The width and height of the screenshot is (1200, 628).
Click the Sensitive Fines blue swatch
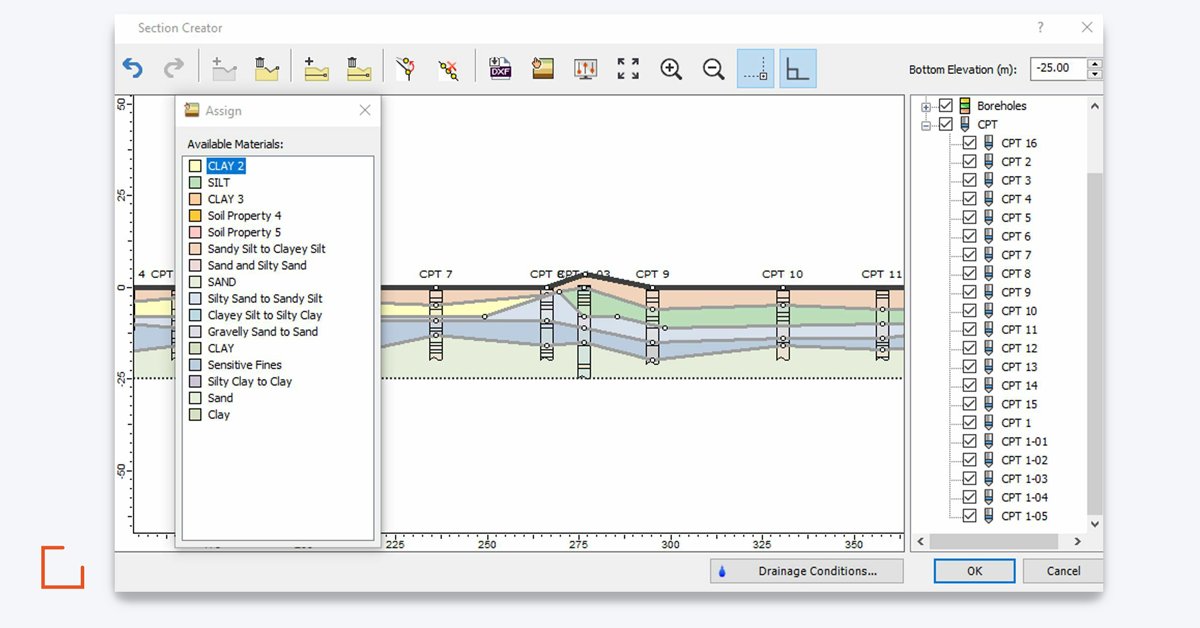pyautogui.click(x=196, y=365)
